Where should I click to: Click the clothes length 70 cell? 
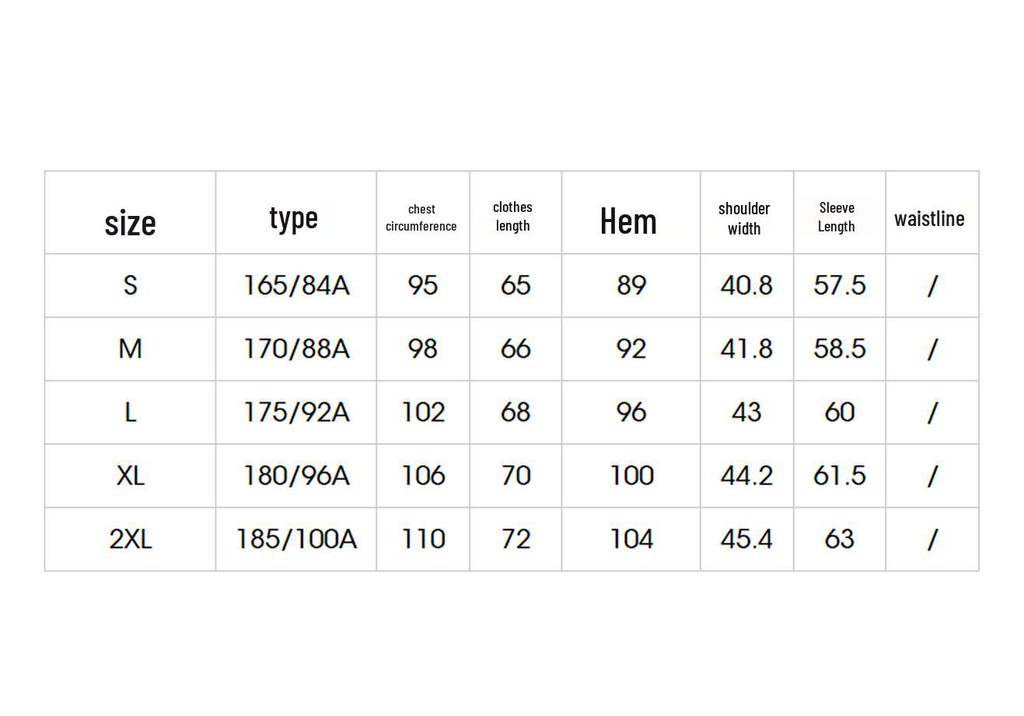coord(516,476)
